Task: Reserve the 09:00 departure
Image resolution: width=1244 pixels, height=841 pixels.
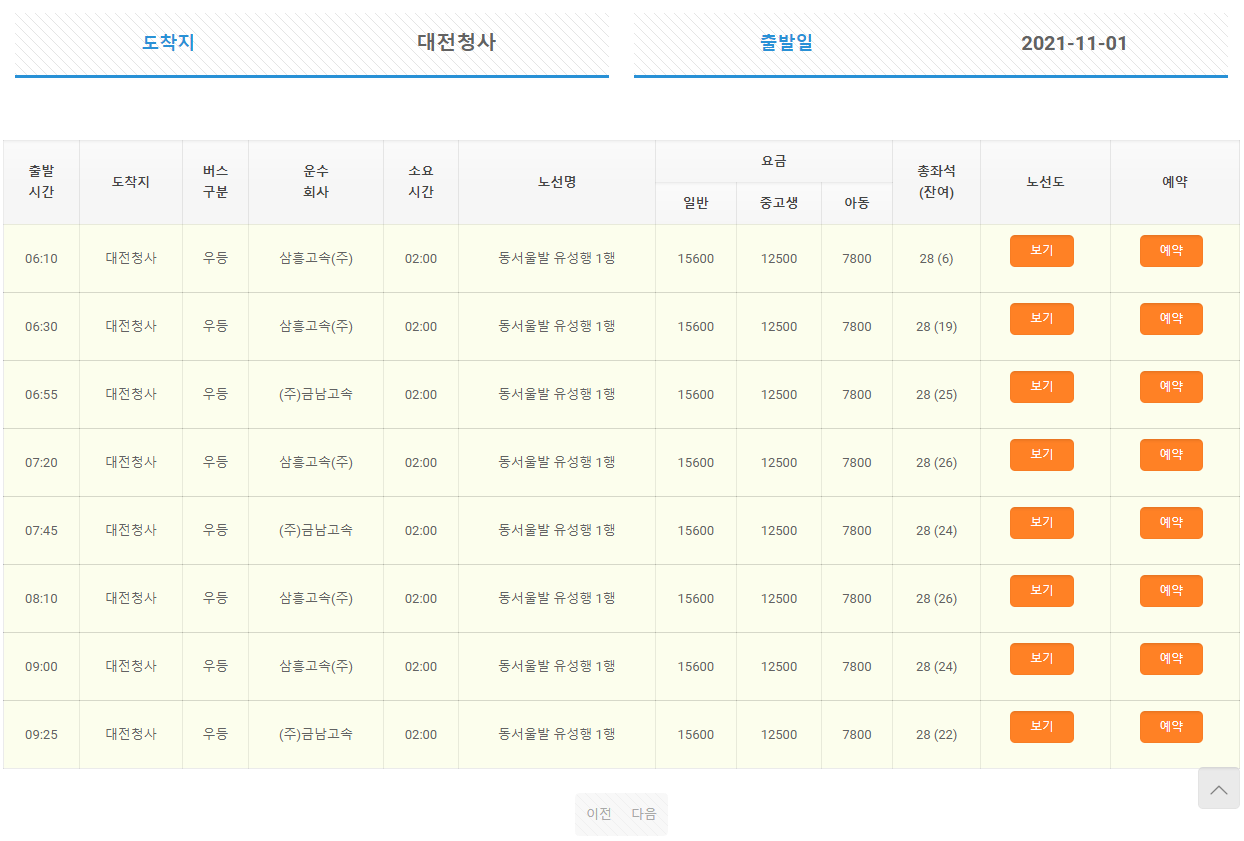Action: [1171, 659]
